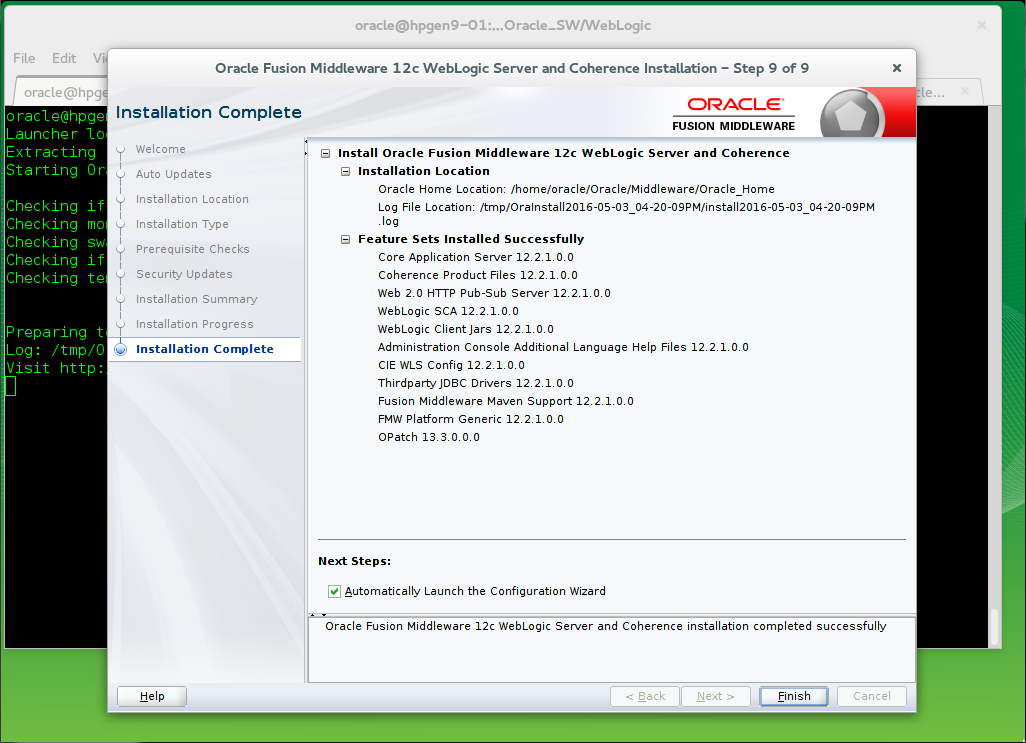
Task: Open installer Help
Action: coord(152,696)
